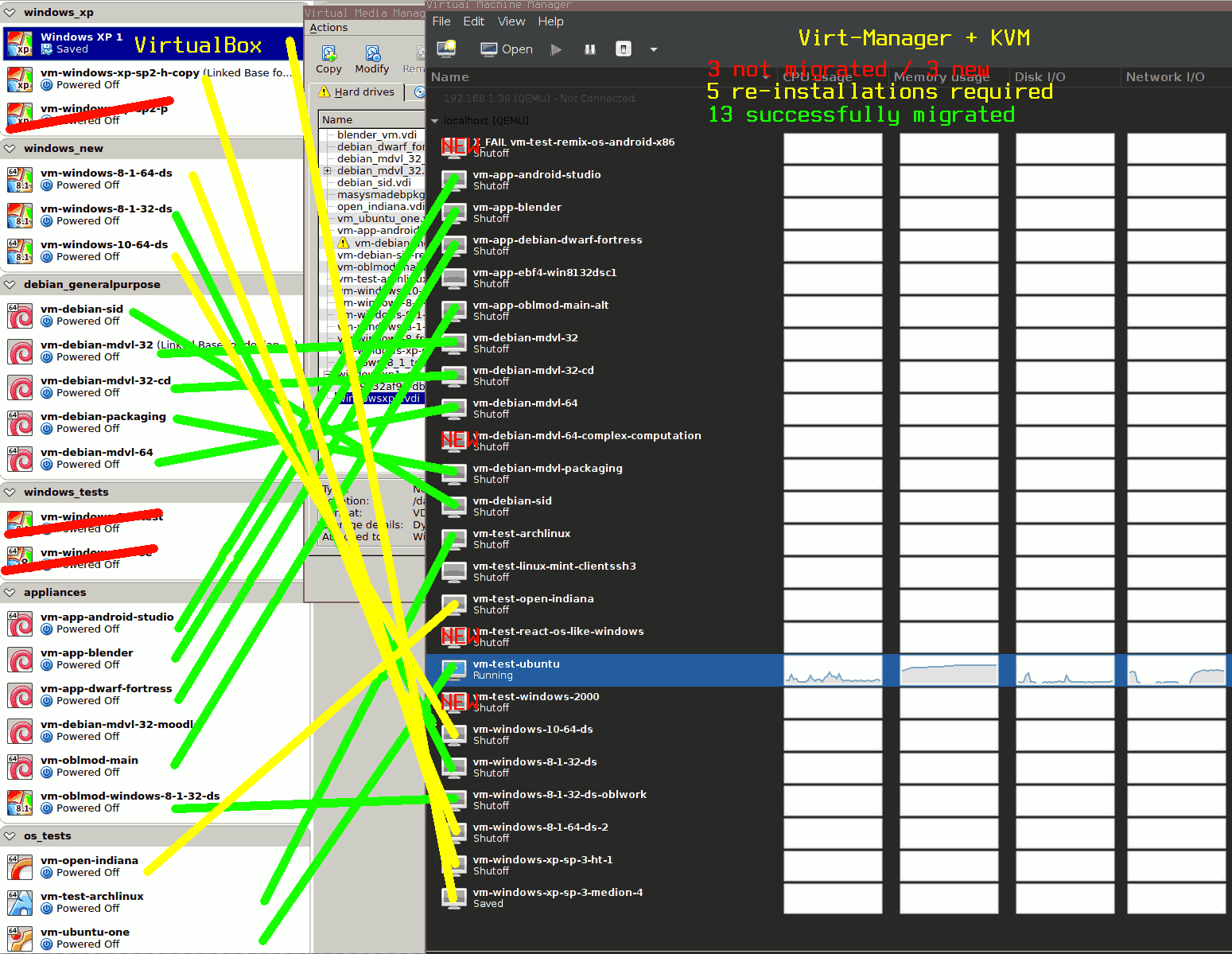Collapse the debian_generalpurpose group

click(10, 285)
